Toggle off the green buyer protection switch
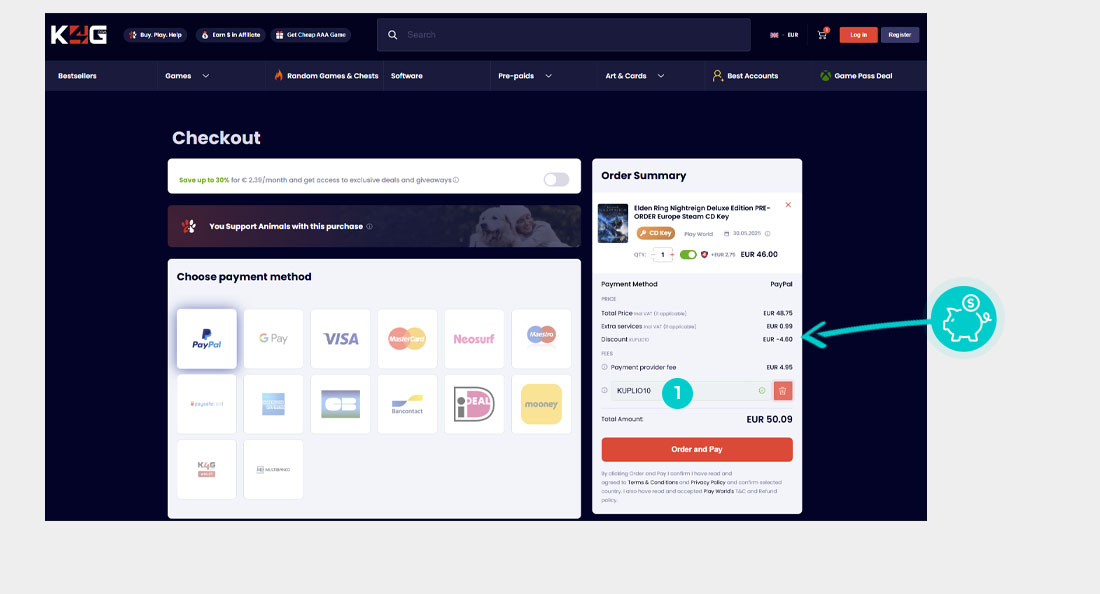Image resolution: width=1100 pixels, height=594 pixels. tap(688, 255)
